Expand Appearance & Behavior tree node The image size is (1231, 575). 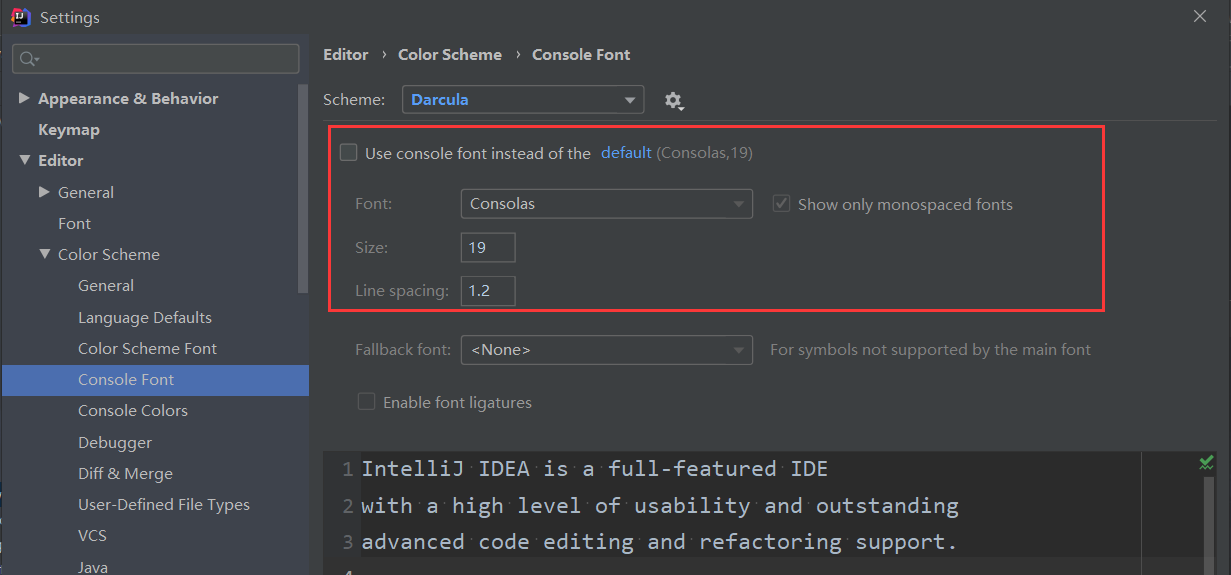(x=24, y=98)
